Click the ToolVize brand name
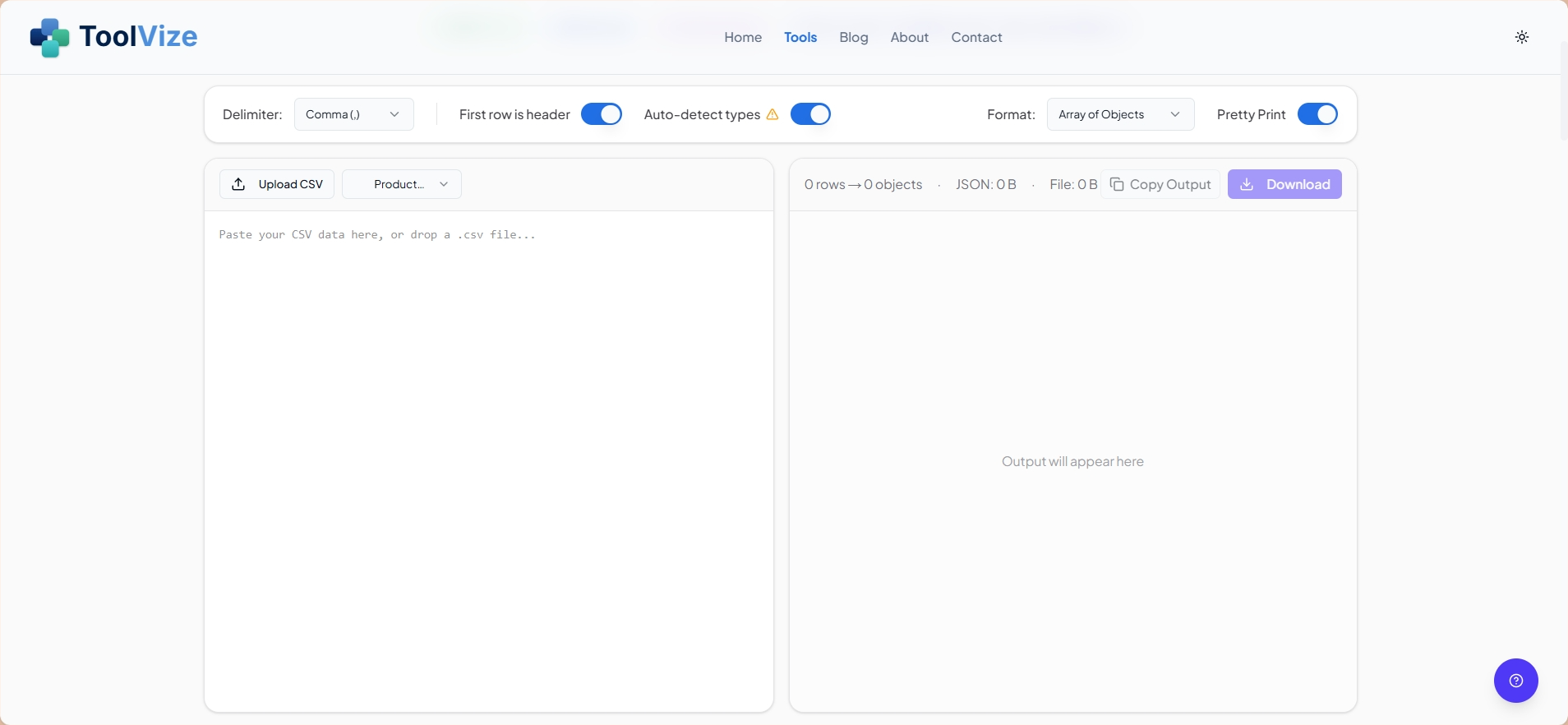The width and height of the screenshot is (1568, 725). click(138, 36)
